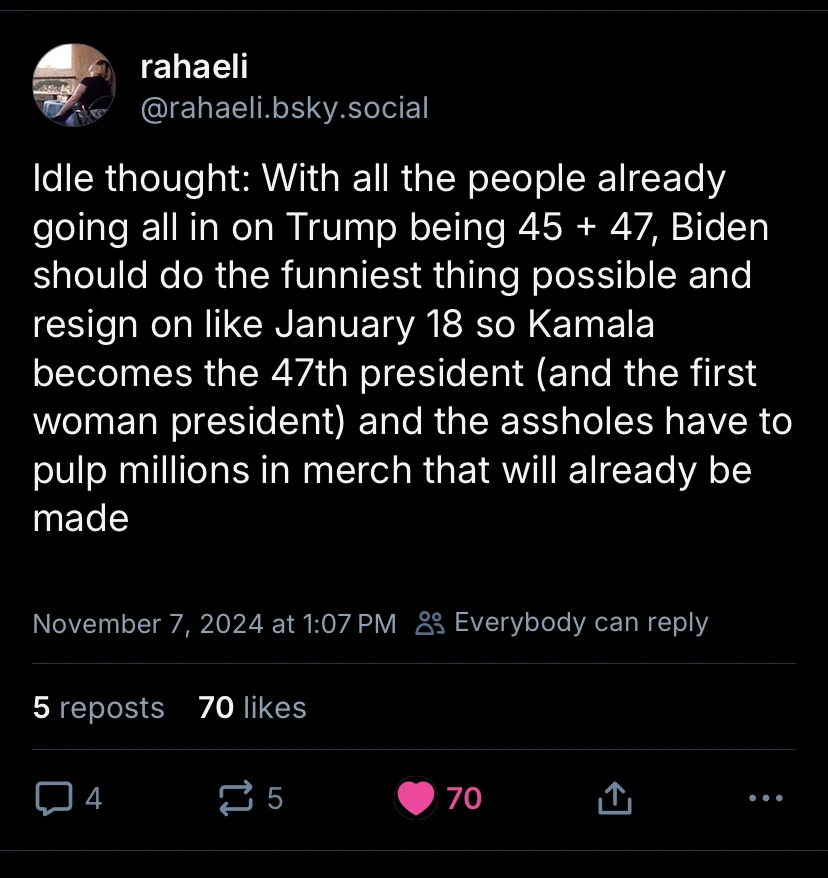View the "70 likes" list
The image size is (828, 878).
click(252, 707)
